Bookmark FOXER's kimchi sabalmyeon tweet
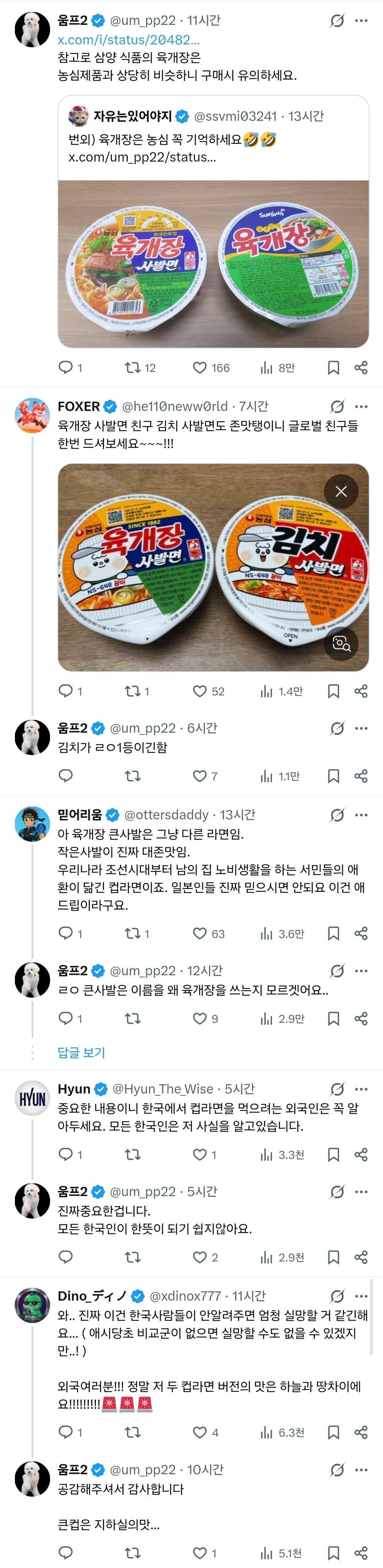Image resolution: width=383 pixels, height=1568 pixels. tap(333, 691)
